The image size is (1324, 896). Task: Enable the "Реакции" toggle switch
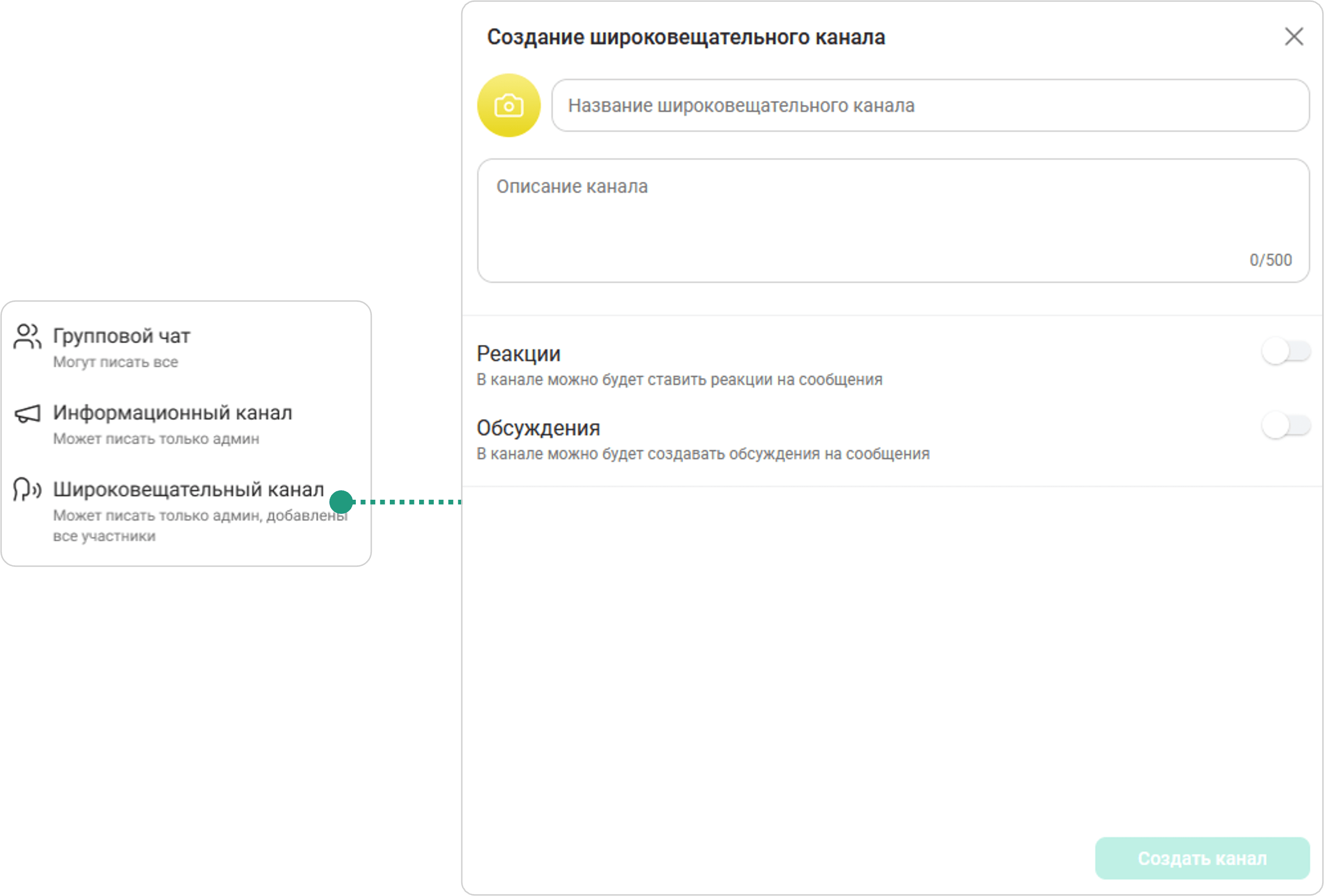(1286, 352)
